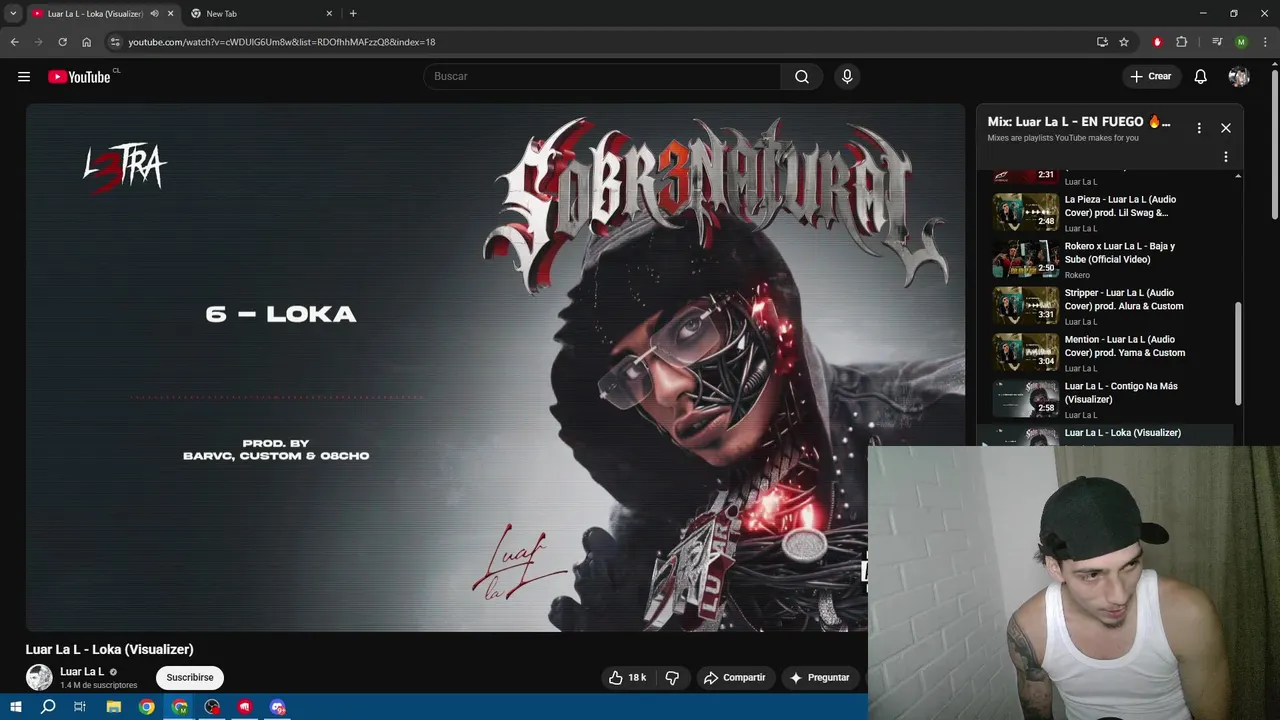
Task: Click the mix title Luar La L - EN FUEGO
Action: point(1079,122)
